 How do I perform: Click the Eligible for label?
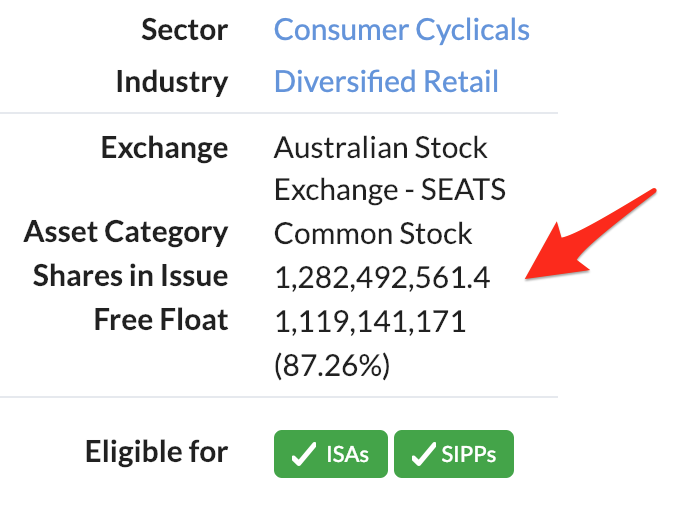click(157, 451)
